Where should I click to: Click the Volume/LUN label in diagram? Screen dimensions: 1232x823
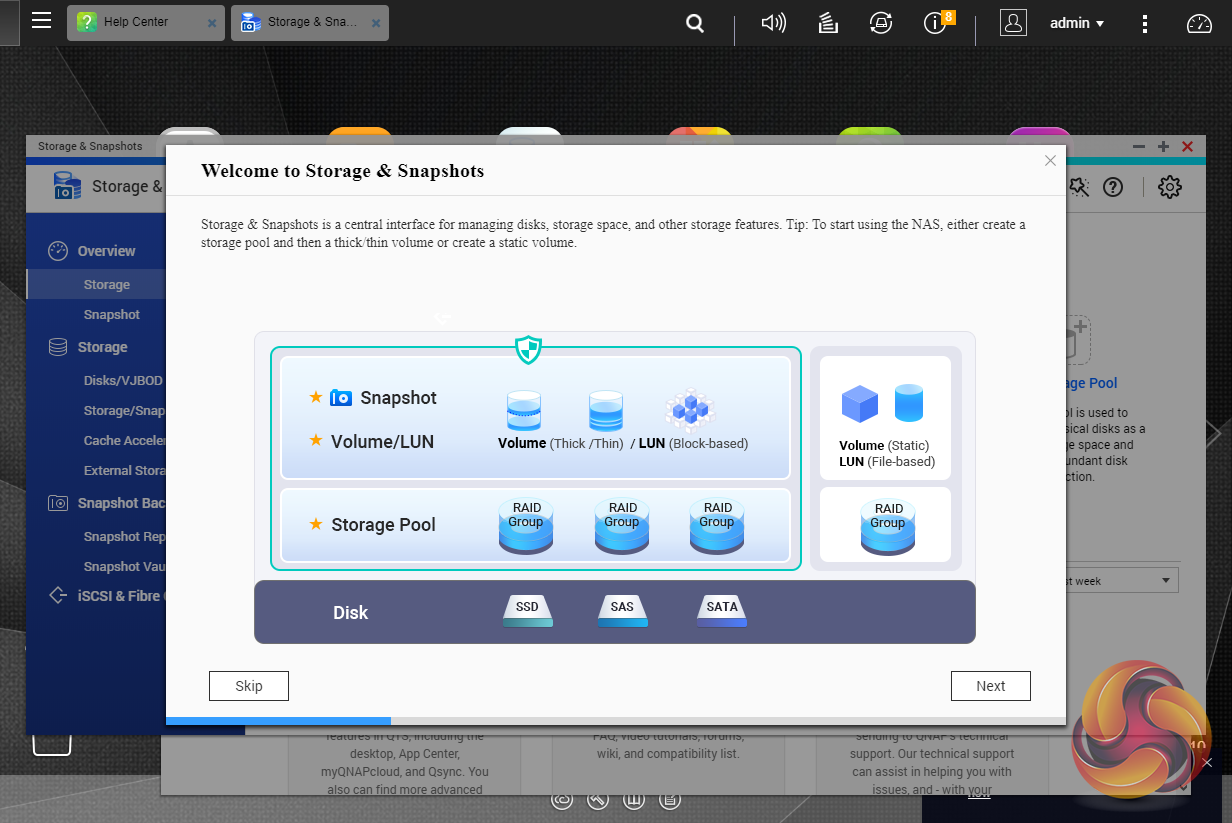pyautogui.click(x=382, y=441)
